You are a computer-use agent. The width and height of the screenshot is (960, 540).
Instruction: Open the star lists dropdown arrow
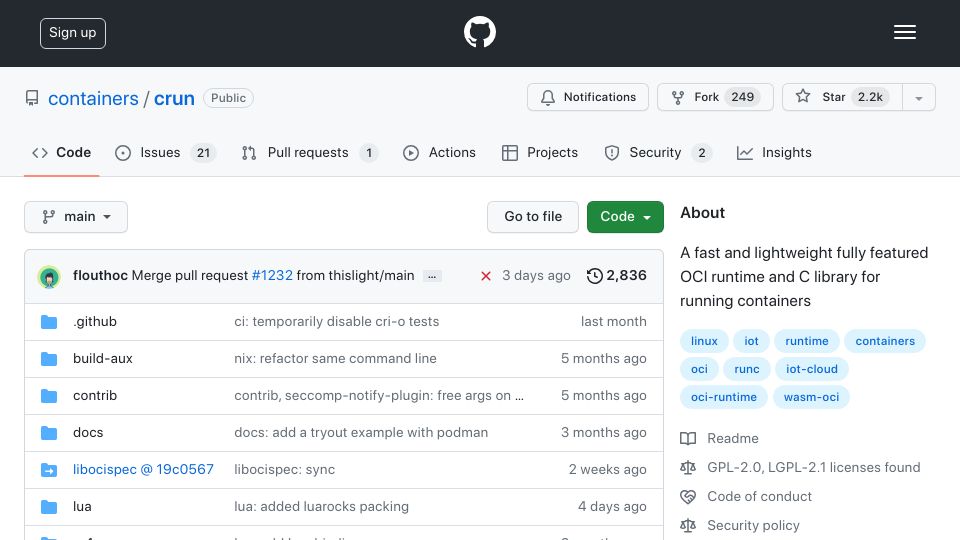coord(918,97)
